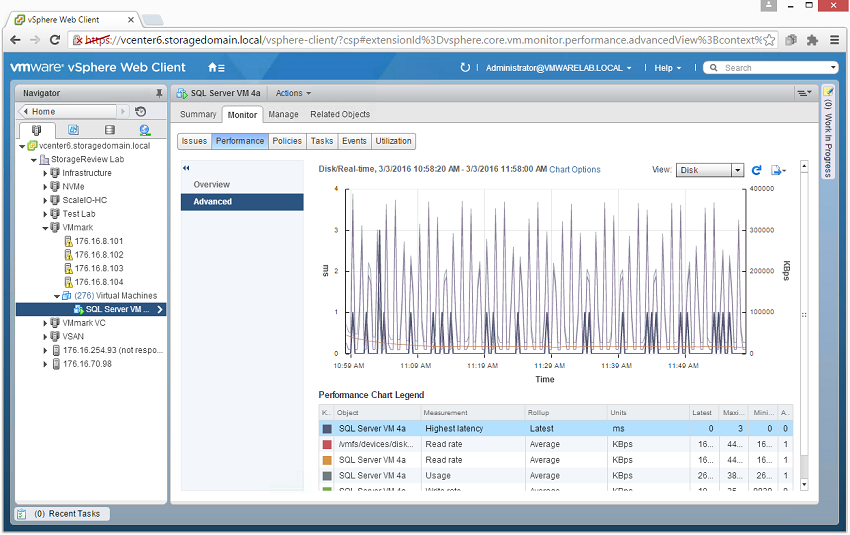This screenshot has width=850, height=535.
Task: Collapse the VMmark cluster node
Action: 46,228
